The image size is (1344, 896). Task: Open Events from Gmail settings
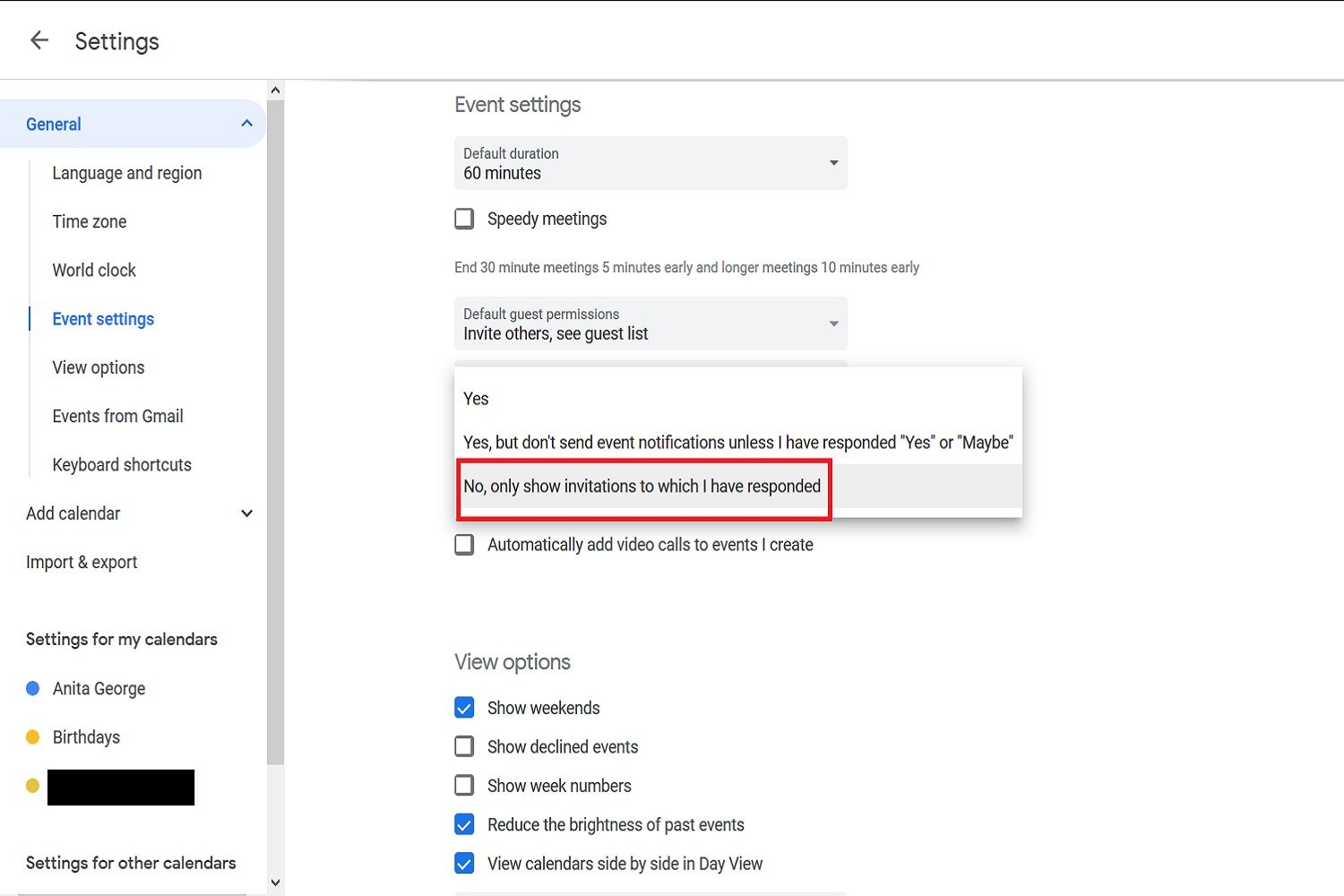click(117, 416)
